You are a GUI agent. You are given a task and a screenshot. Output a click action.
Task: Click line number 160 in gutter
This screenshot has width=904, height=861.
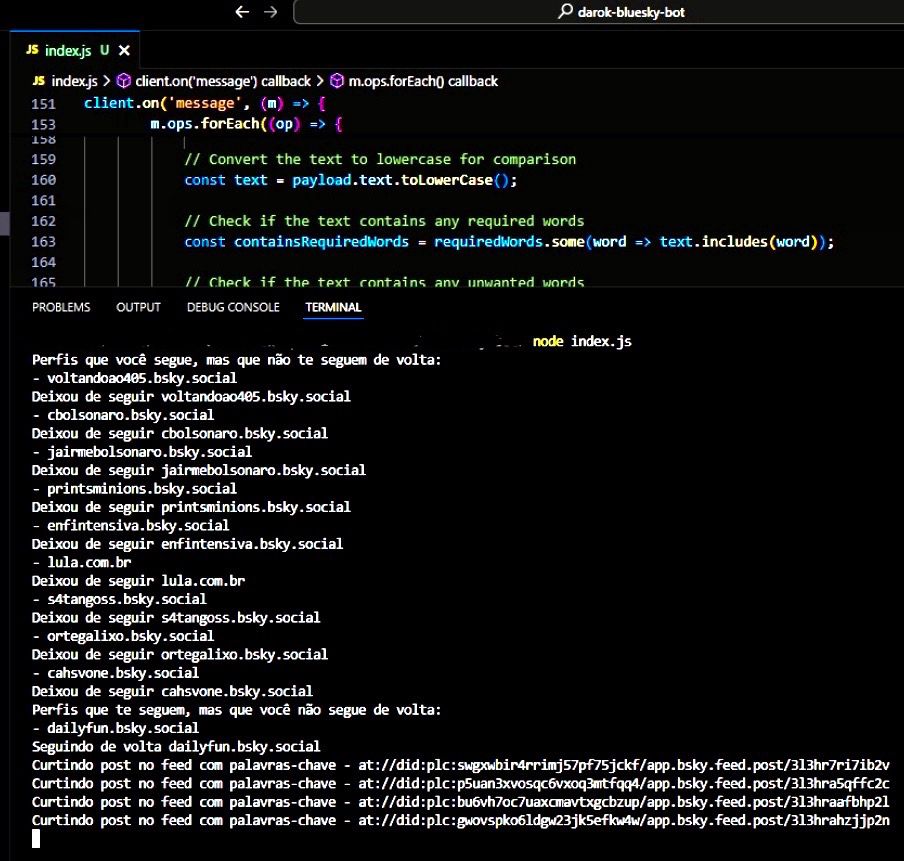point(44,180)
